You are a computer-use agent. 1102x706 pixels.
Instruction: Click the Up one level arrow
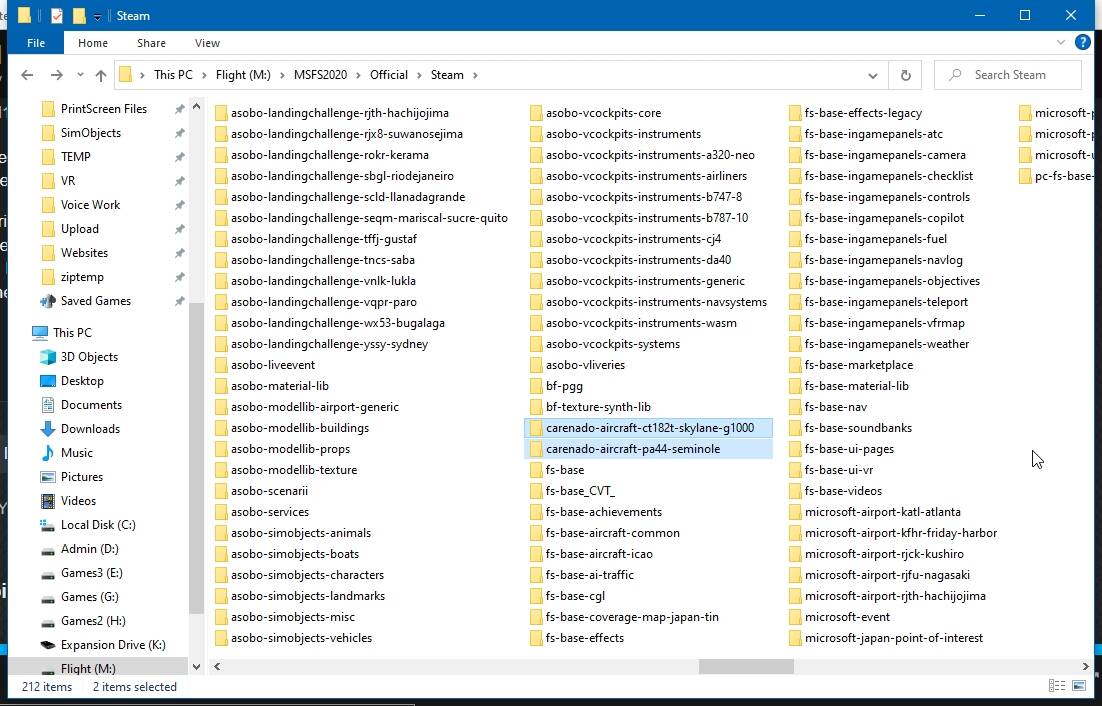[101, 75]
